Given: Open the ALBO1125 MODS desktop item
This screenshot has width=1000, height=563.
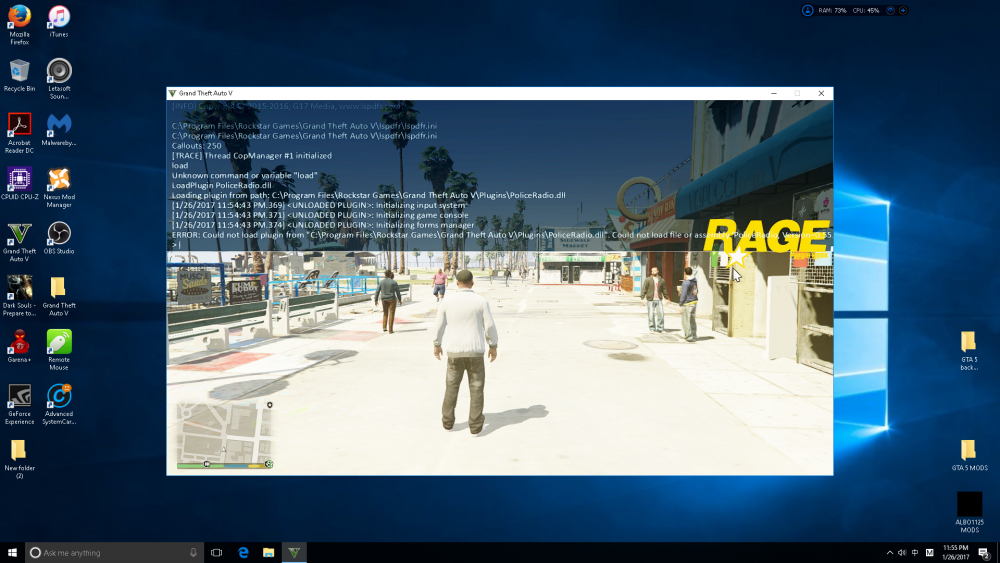Looking at the screenshot, I should point(969,513).
